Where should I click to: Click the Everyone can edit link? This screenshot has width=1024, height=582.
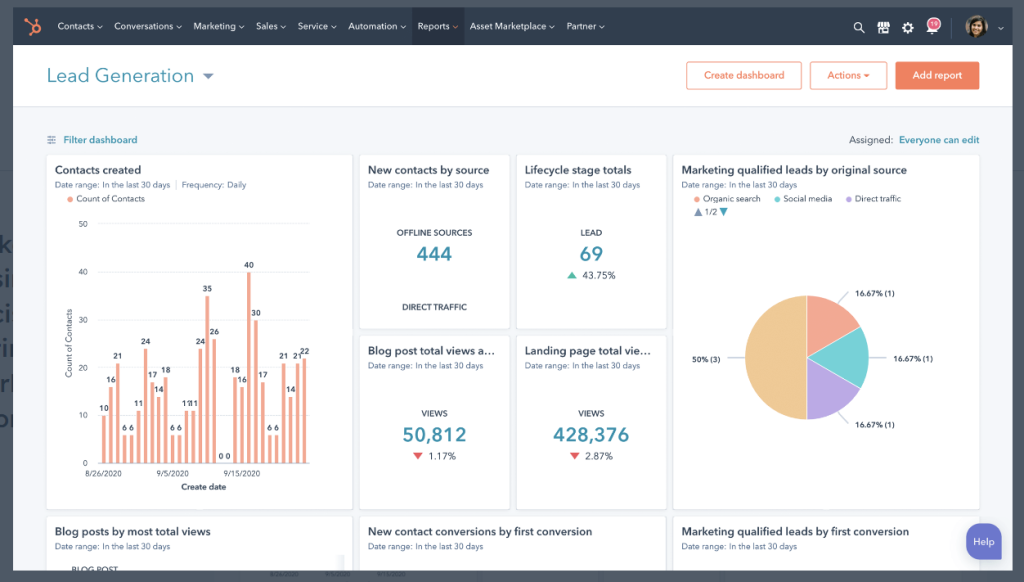click(938, 139)
